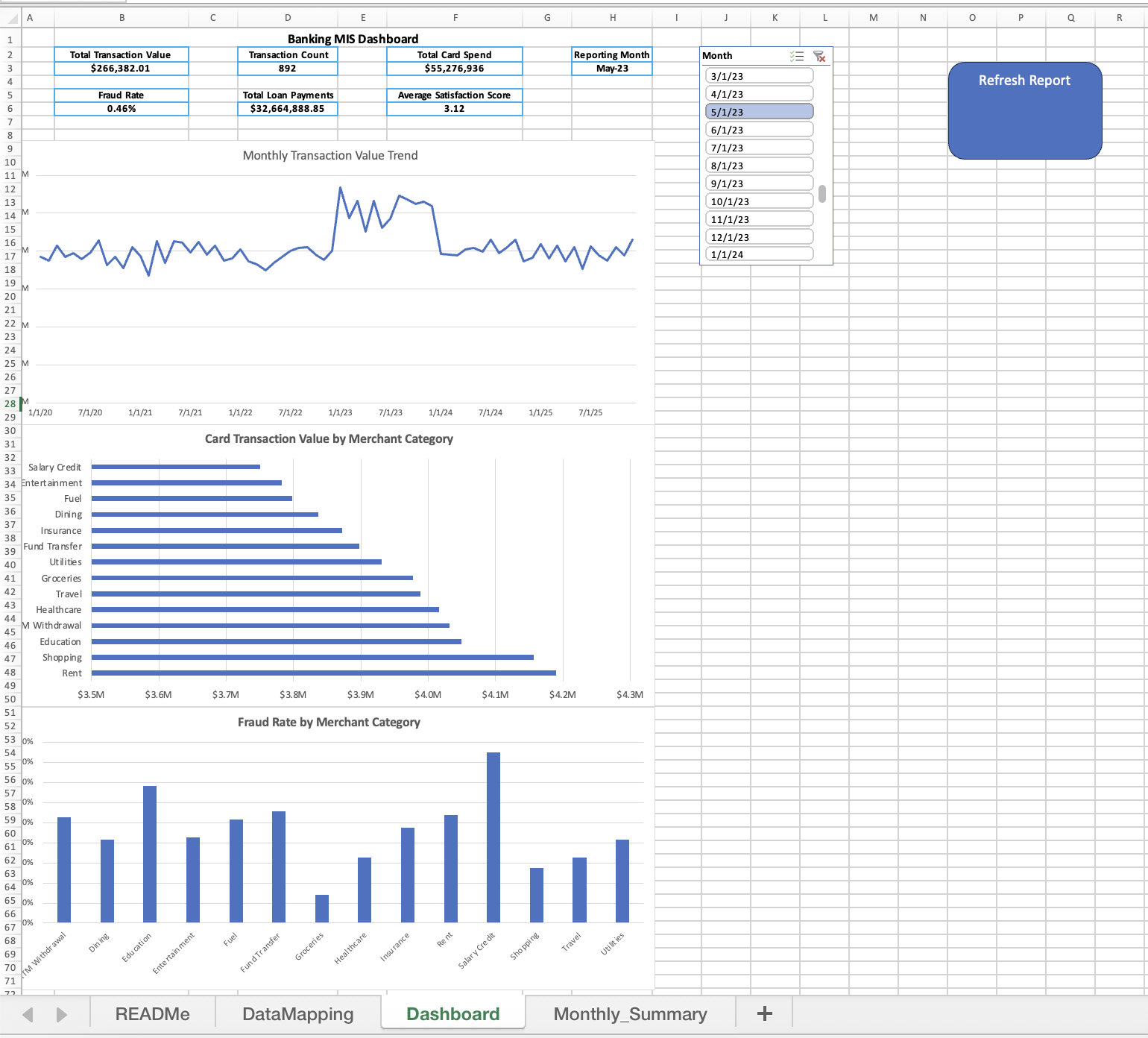Select the Total Card Spend value $55,276,936
Viewport: 1148px width, 1038px height.
point(455,68)
